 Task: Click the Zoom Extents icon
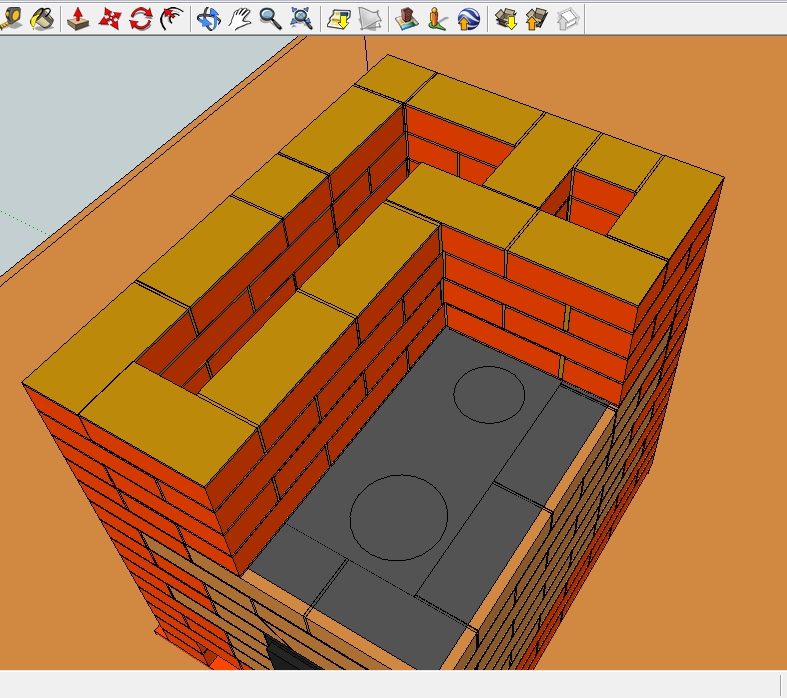click(x=300, y=18)
